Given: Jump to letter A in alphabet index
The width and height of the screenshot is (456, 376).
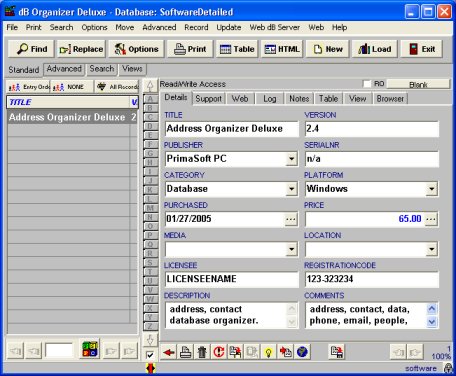Looking at the screenshot, I should pyautogui.click(x=150, y=99).
